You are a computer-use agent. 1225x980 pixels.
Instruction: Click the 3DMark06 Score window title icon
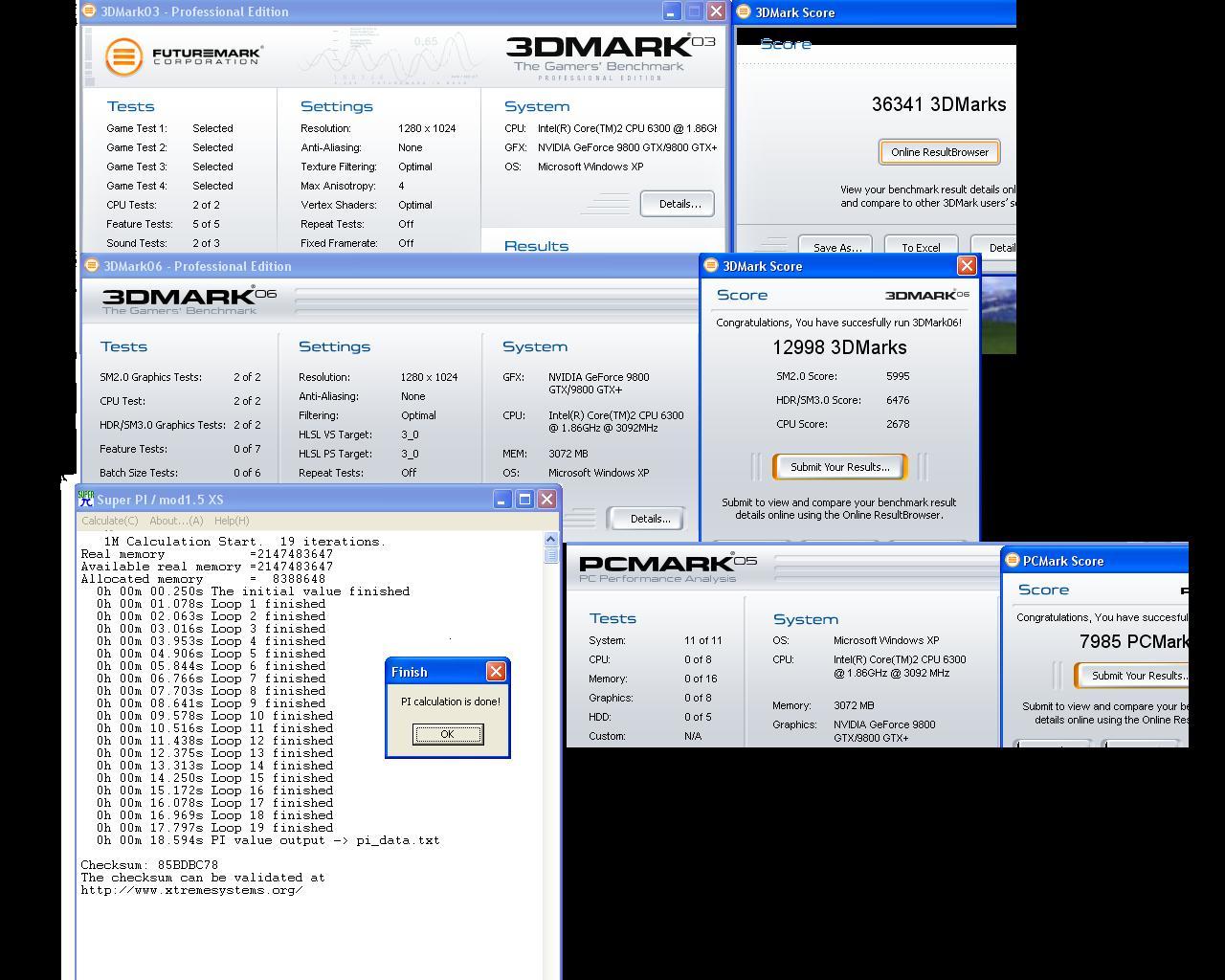coord(711,266)
